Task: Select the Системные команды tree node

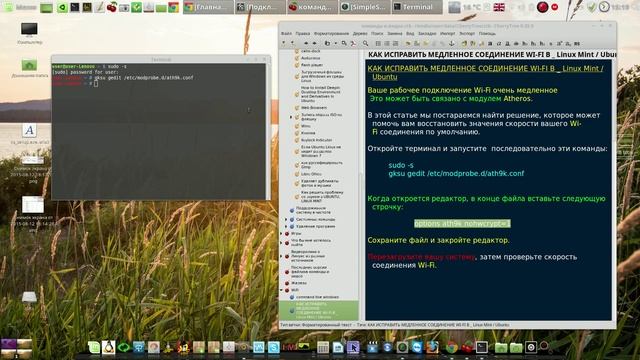Action: [315, 220]
